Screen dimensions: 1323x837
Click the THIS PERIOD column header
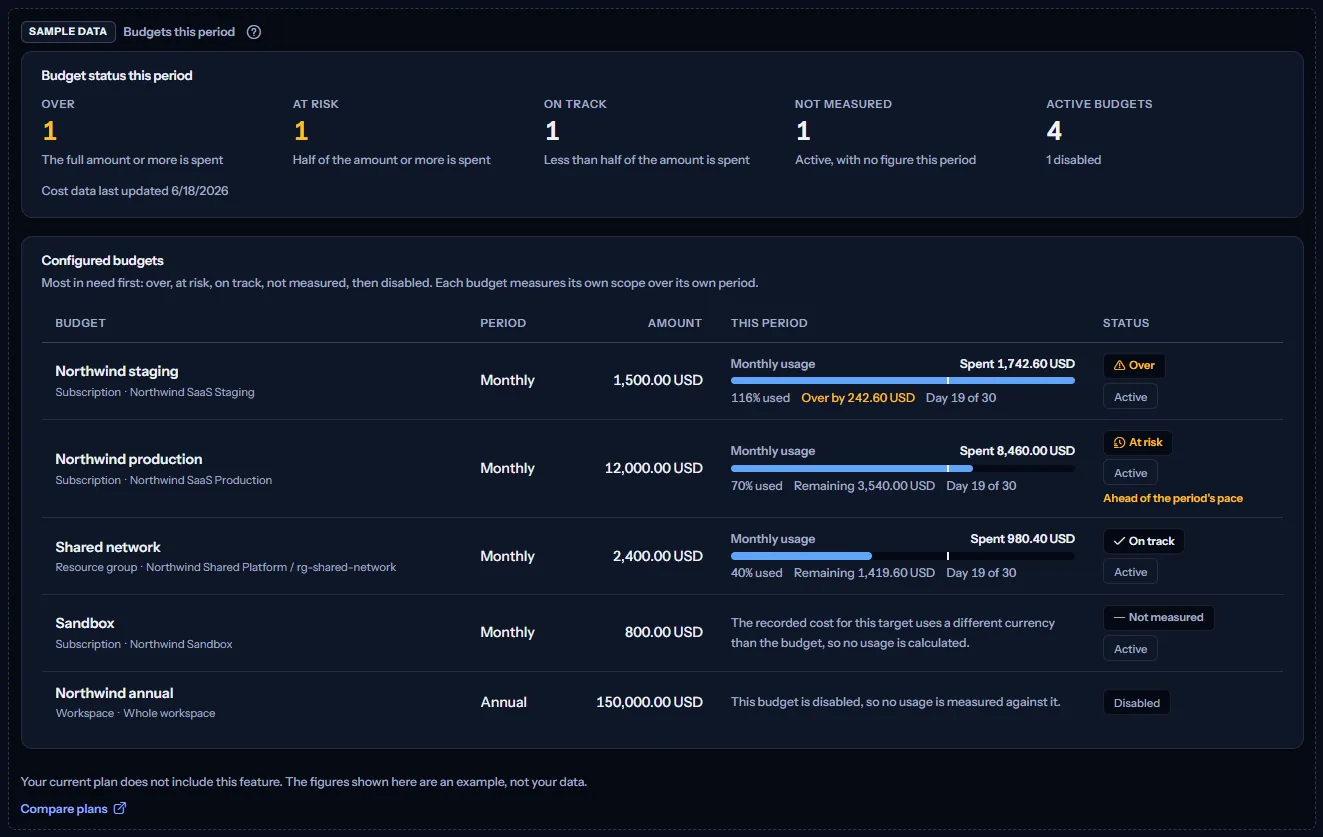(769, 323)
